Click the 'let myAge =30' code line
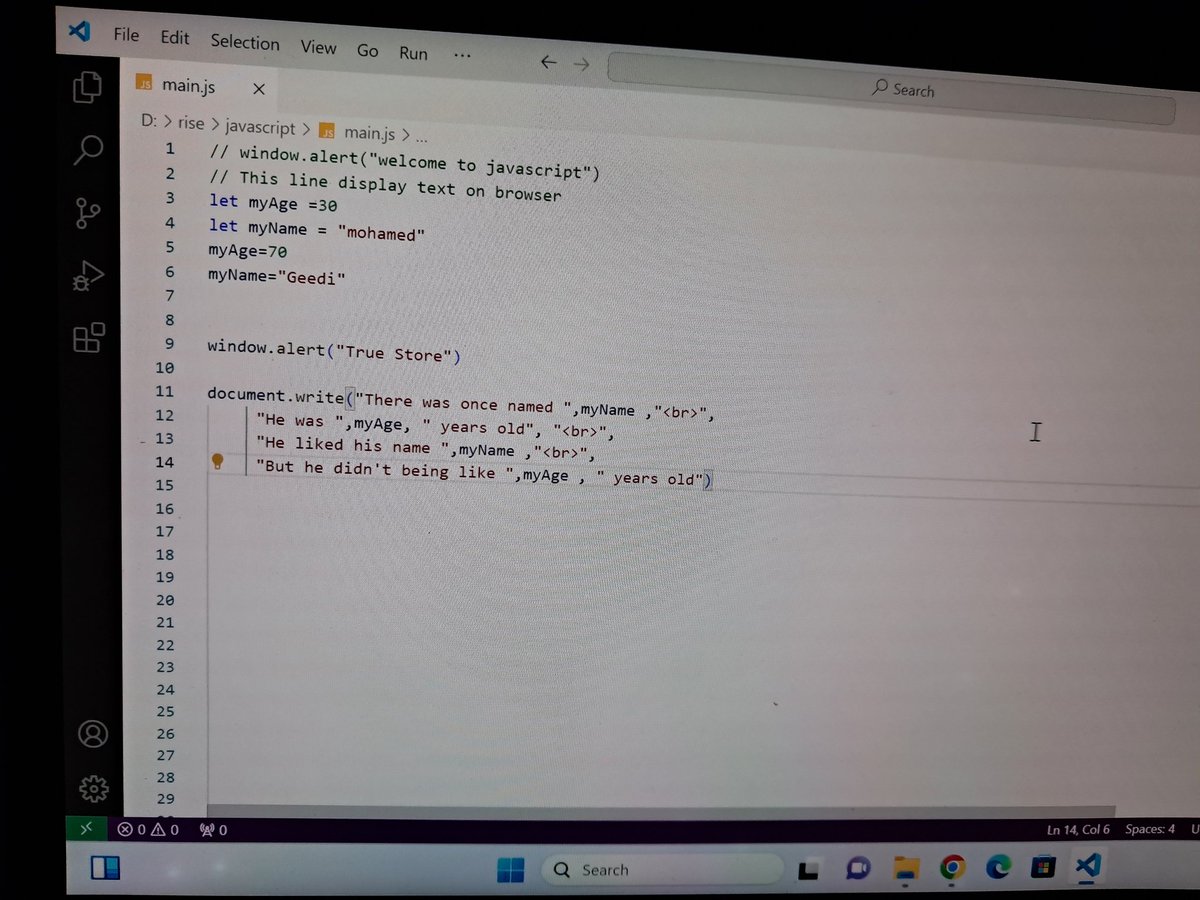1200x900 pixels. click(273, 204)
